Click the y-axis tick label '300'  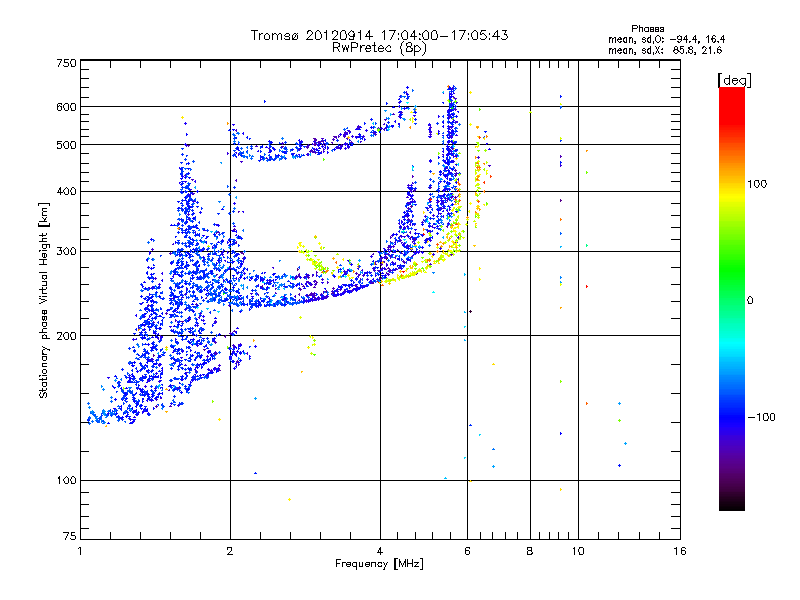tap(66, 252)
